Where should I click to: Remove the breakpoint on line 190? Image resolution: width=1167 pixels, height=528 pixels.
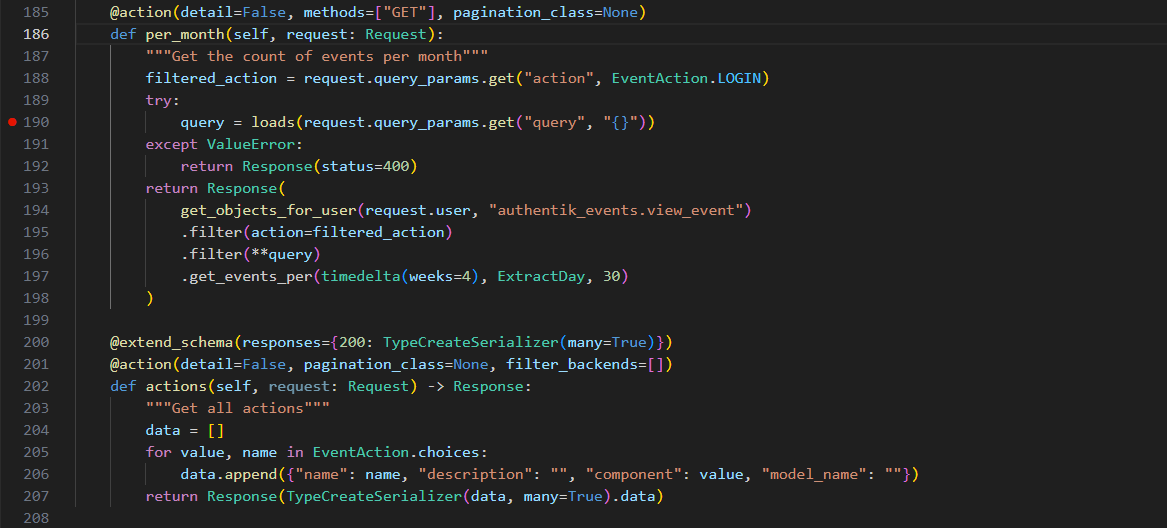pyautogui.click(x=12, y=122)
